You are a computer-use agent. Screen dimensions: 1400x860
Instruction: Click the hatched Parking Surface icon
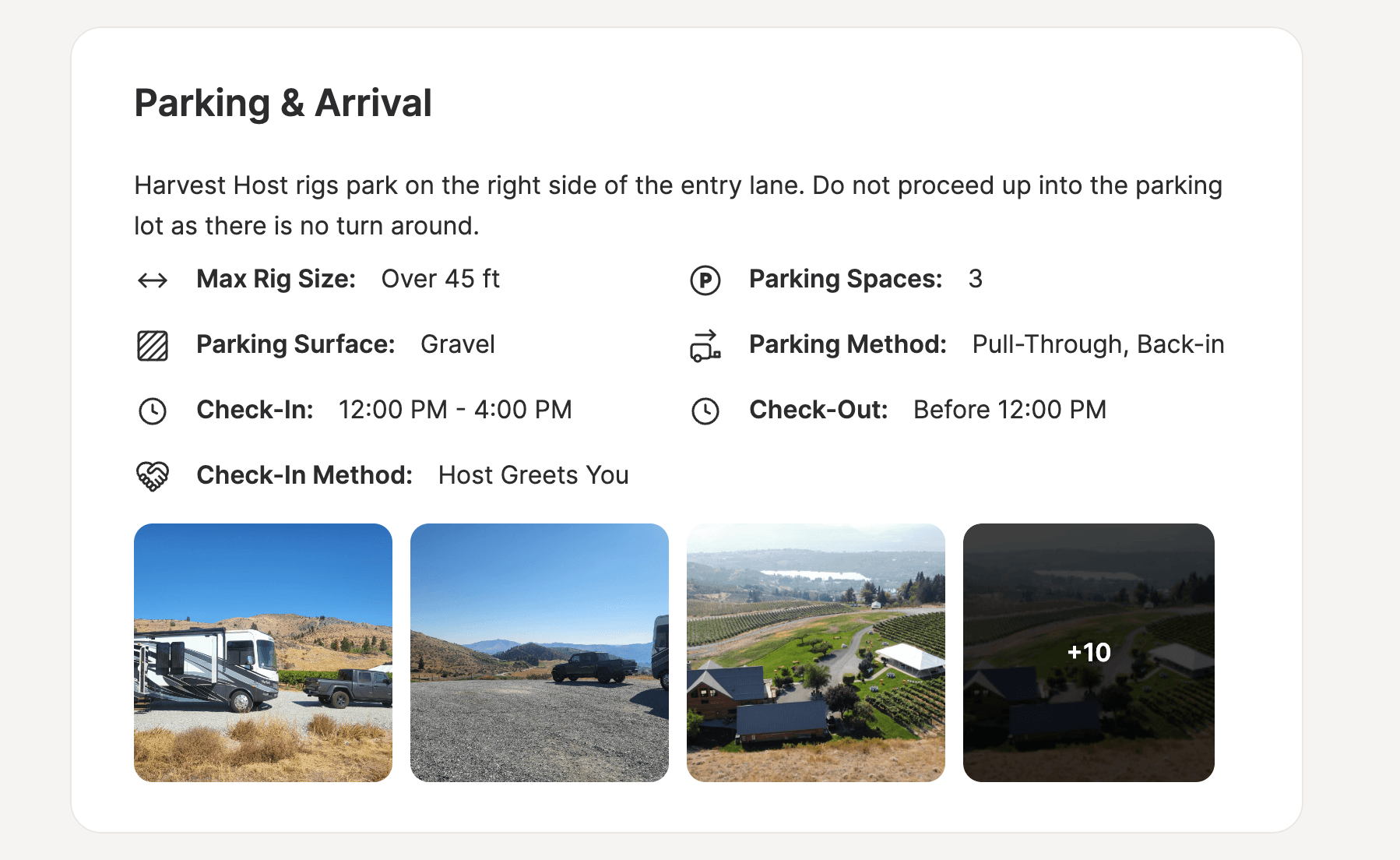click(153, 346)
